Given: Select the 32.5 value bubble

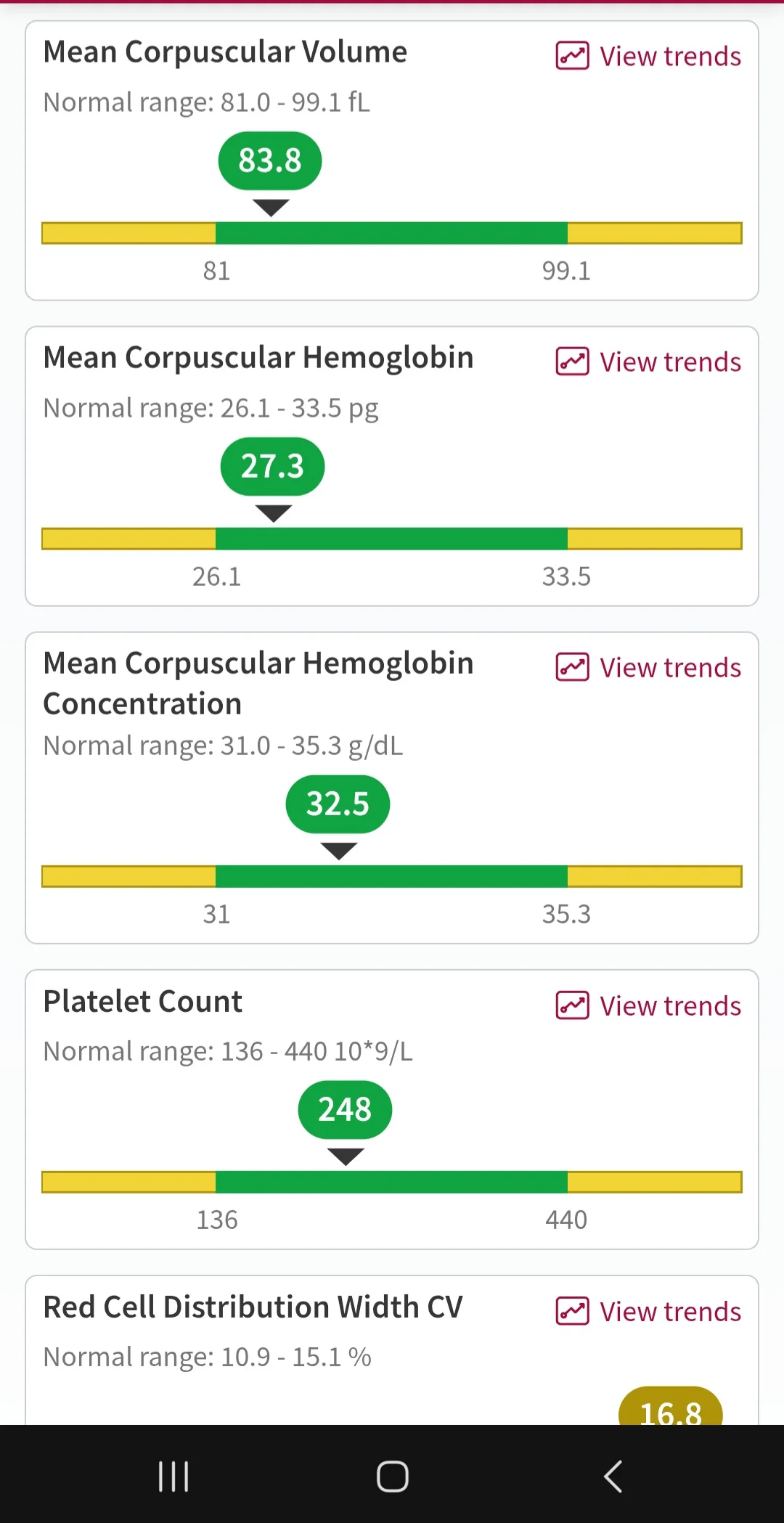Looking at the screenshot, I should [338, 804].
